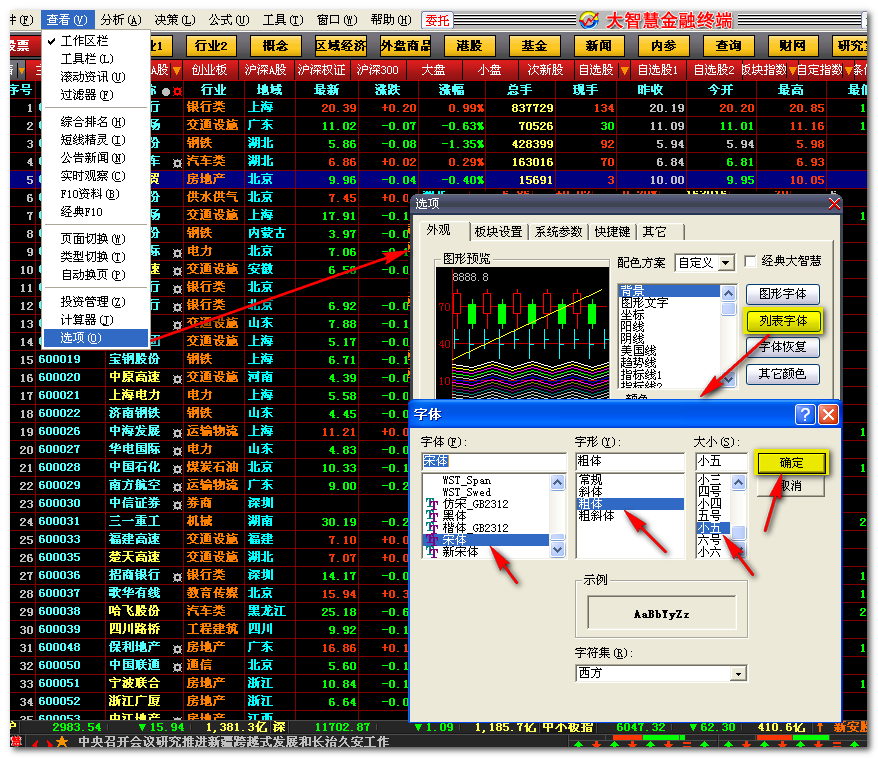Click the 字体恢复 button
The height and width of the screenshot is (758, 878).
point(783,347)
